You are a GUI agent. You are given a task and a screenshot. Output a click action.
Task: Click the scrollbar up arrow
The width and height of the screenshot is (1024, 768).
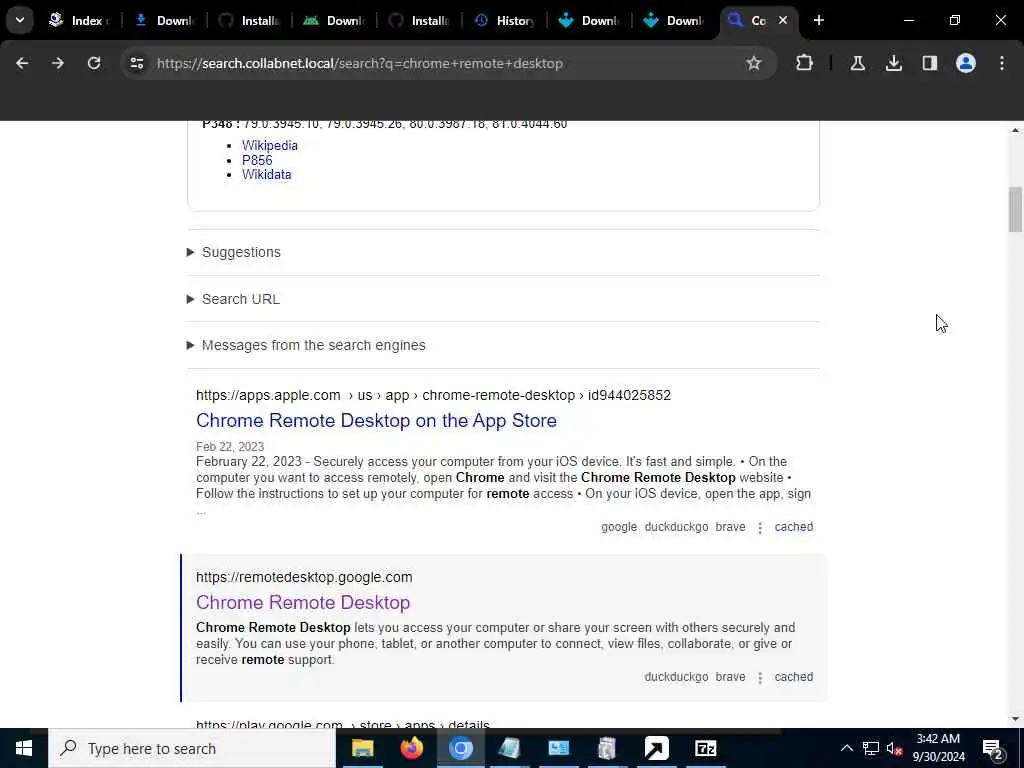click(x=1015, y=130)
